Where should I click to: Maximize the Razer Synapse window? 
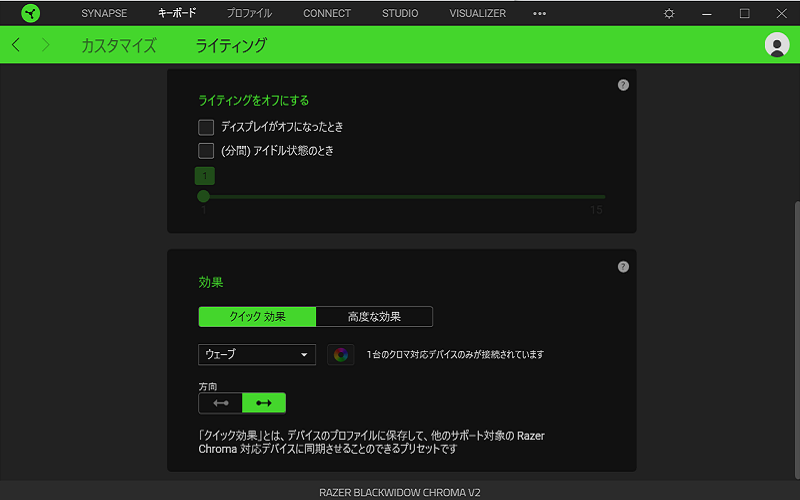[x=744, y=13]
